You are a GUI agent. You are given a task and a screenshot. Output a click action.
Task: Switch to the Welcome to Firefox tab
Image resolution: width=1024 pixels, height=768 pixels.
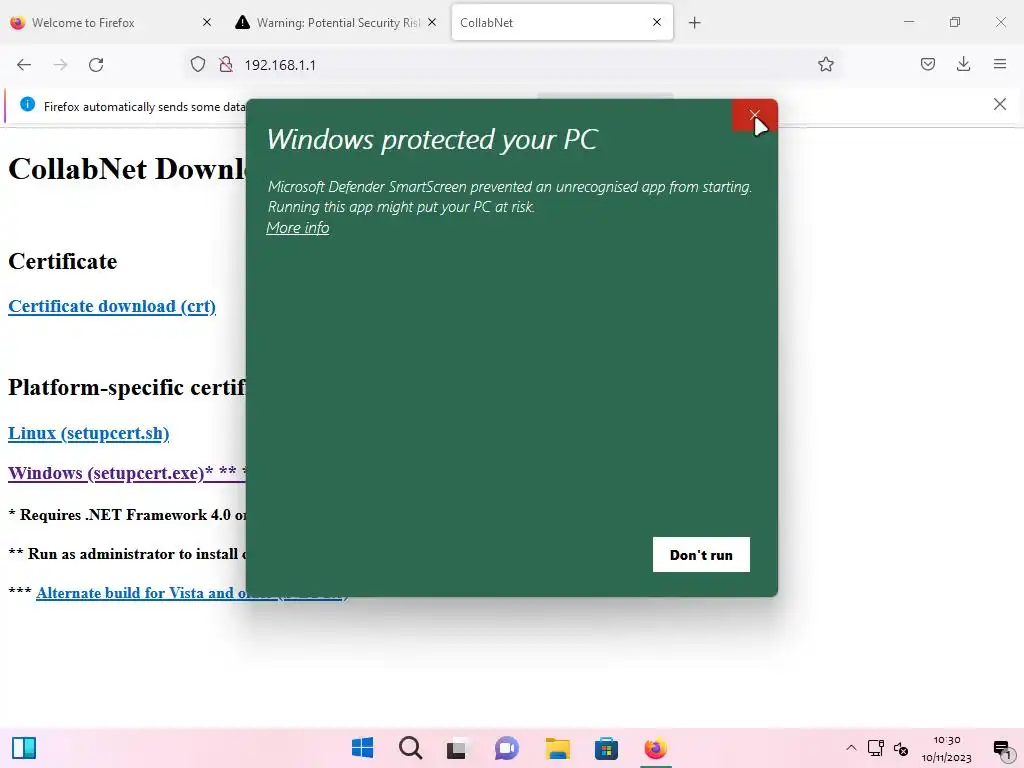point(111,22)
